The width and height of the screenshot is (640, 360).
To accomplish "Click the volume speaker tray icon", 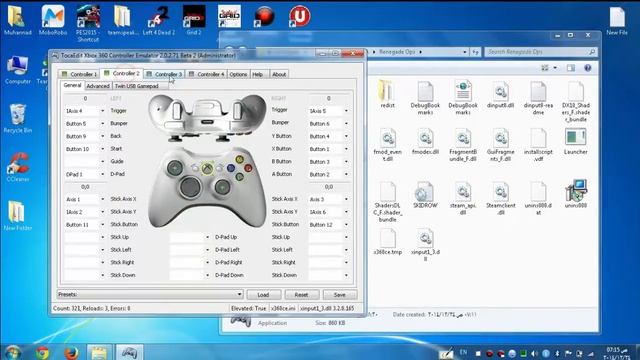I will click(534, 353).
